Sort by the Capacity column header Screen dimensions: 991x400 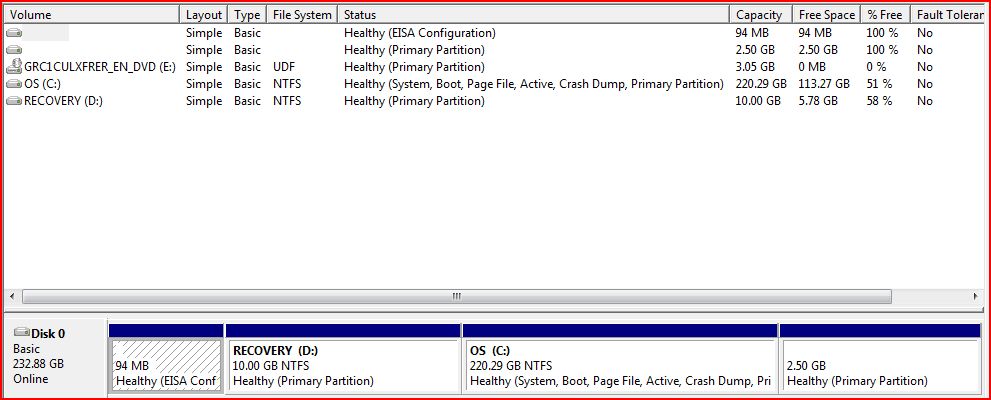tap(759, 15)
